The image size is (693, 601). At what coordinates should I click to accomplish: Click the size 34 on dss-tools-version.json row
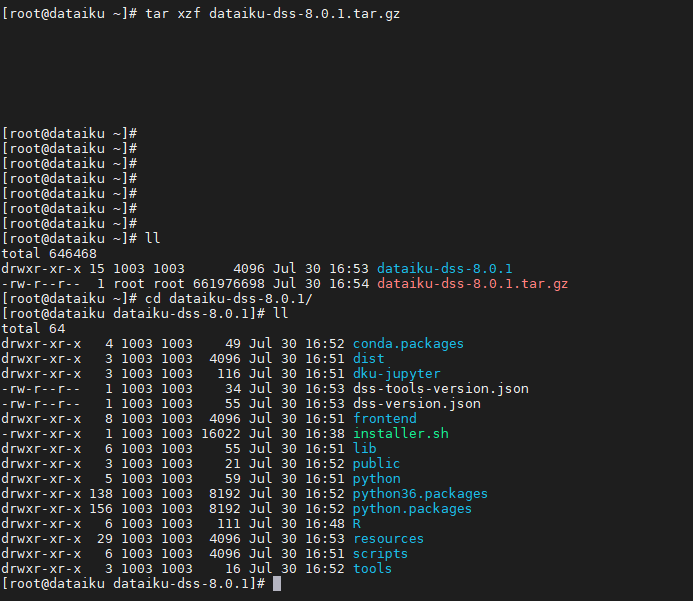coord(232,389)
